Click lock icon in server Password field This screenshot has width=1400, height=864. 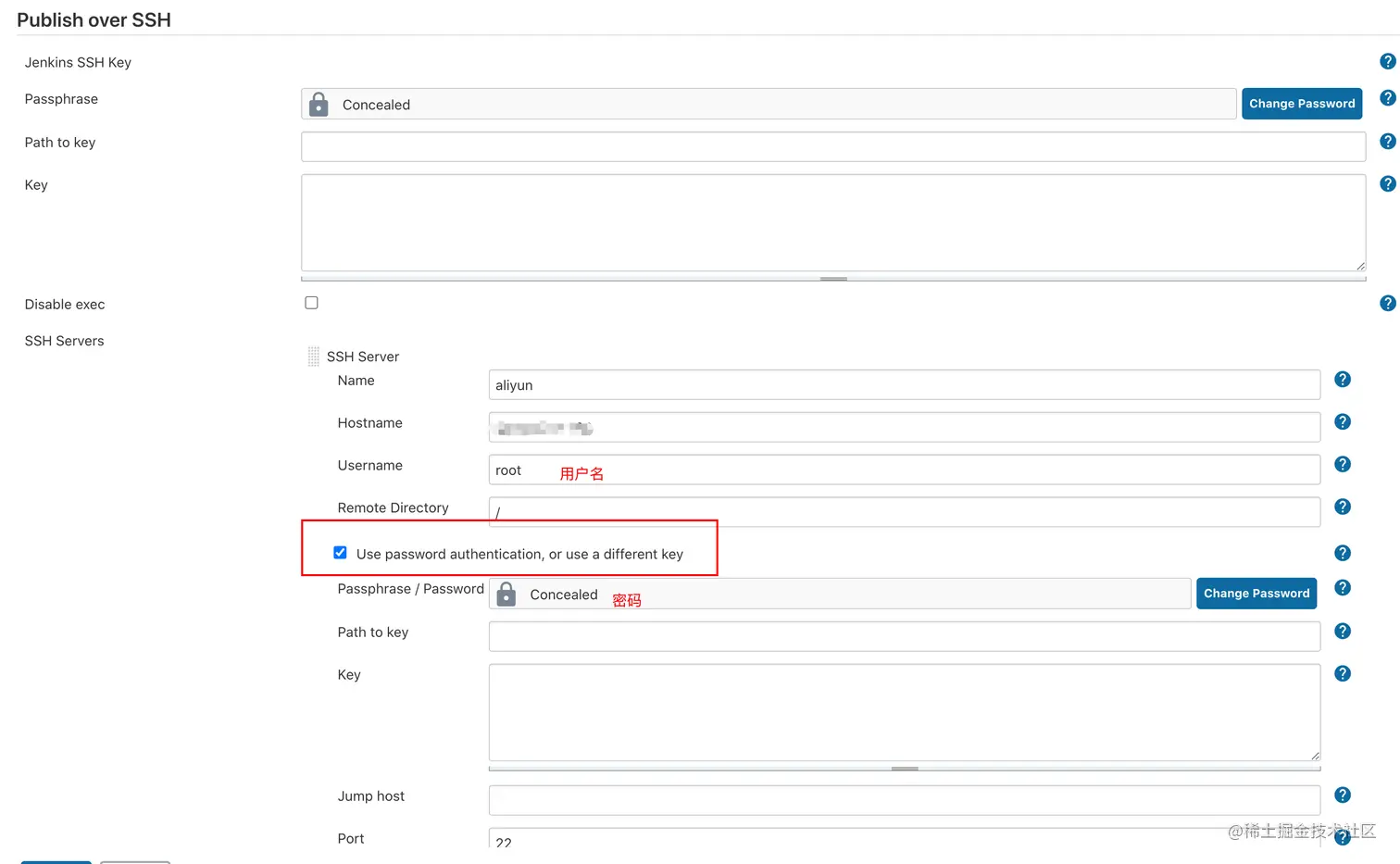click(x=506, y=594)
